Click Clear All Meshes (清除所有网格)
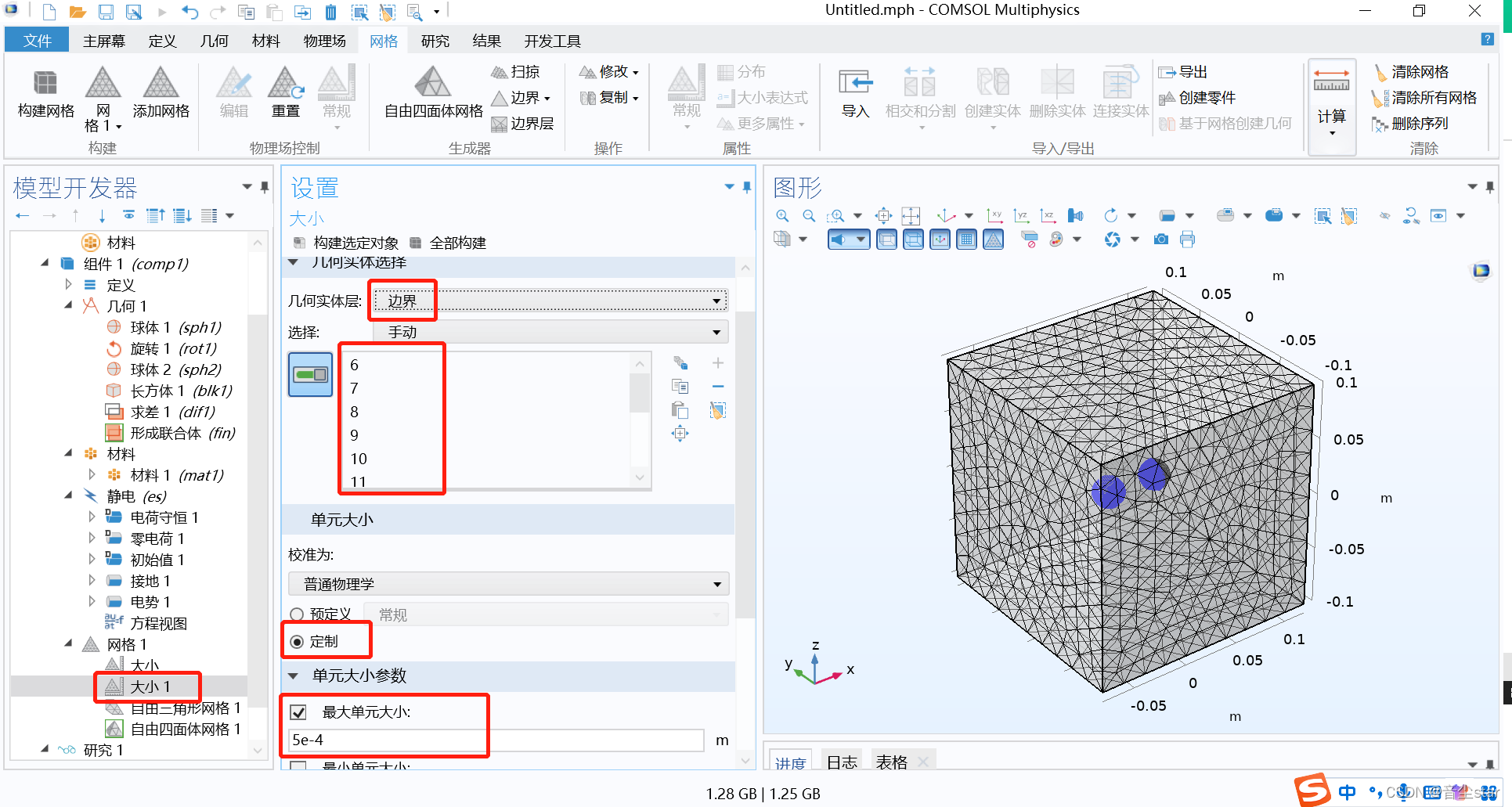 pyautogui.click(x=1424, y=98)
